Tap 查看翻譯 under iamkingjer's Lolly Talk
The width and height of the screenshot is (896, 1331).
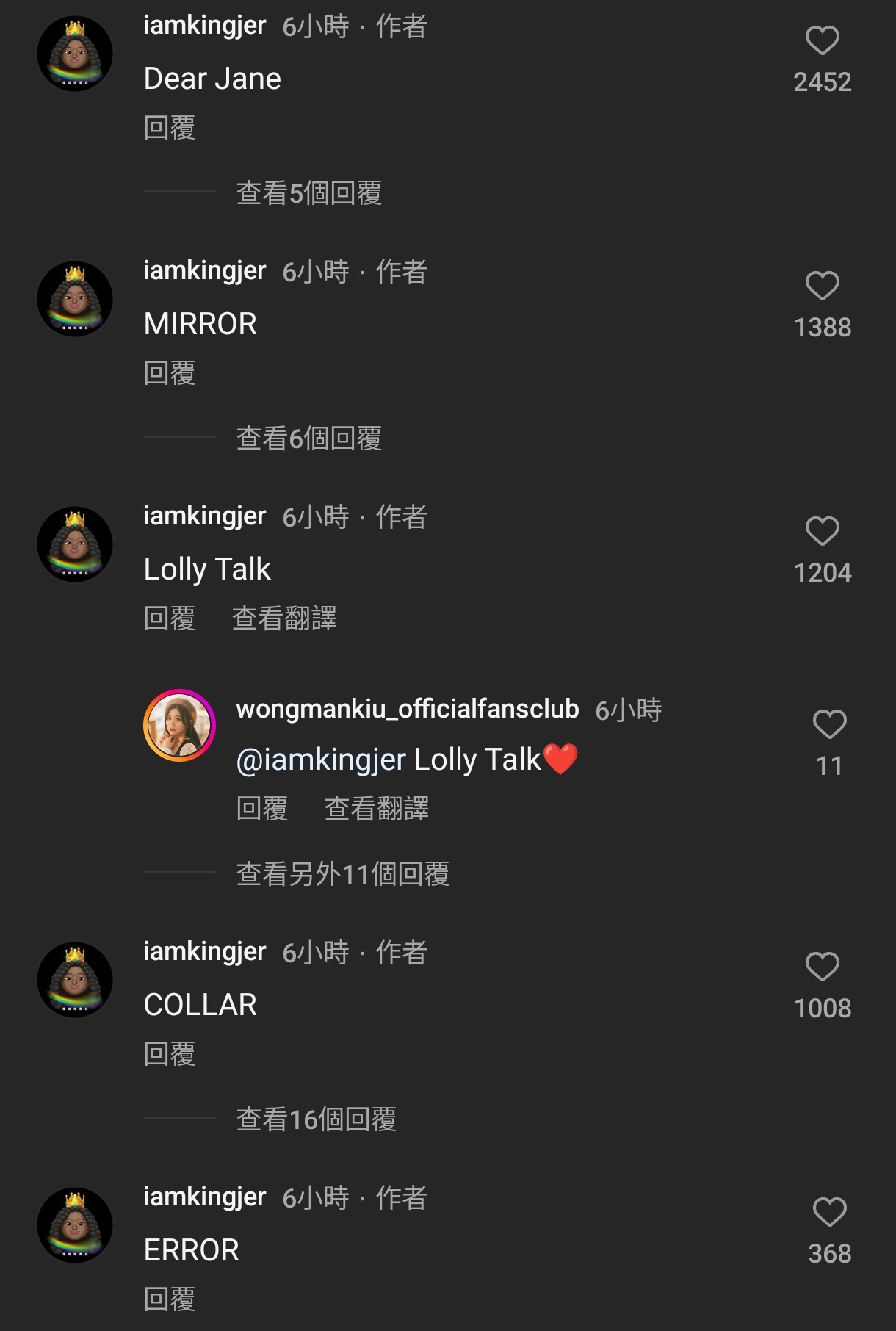[284, 618]
